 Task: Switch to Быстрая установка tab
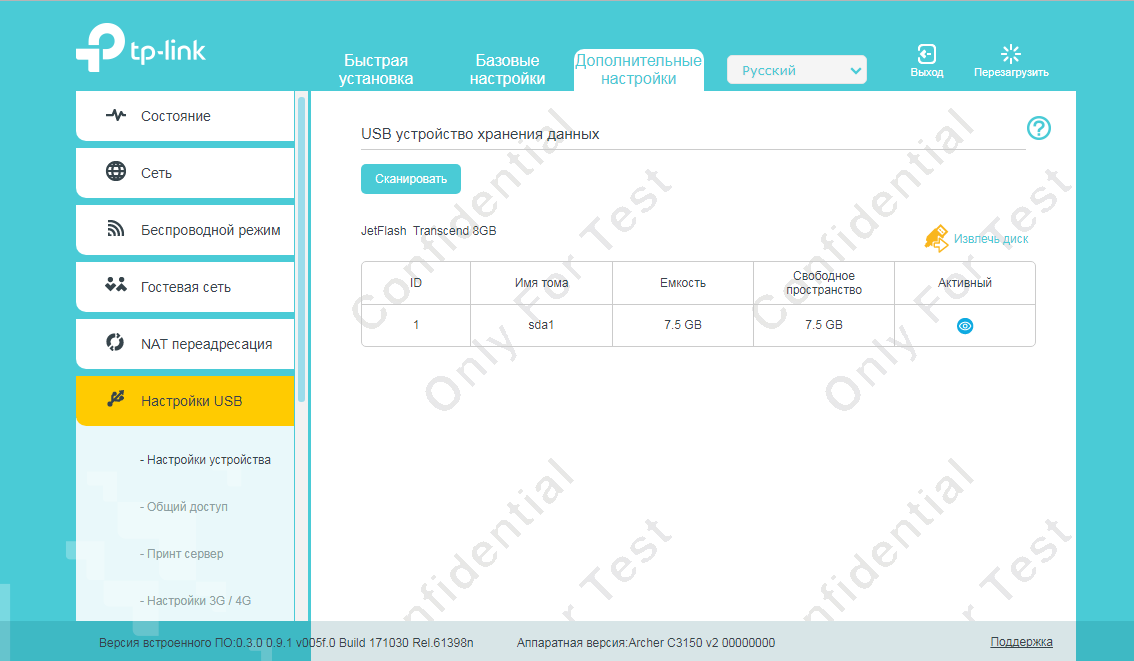pos(376,70)
